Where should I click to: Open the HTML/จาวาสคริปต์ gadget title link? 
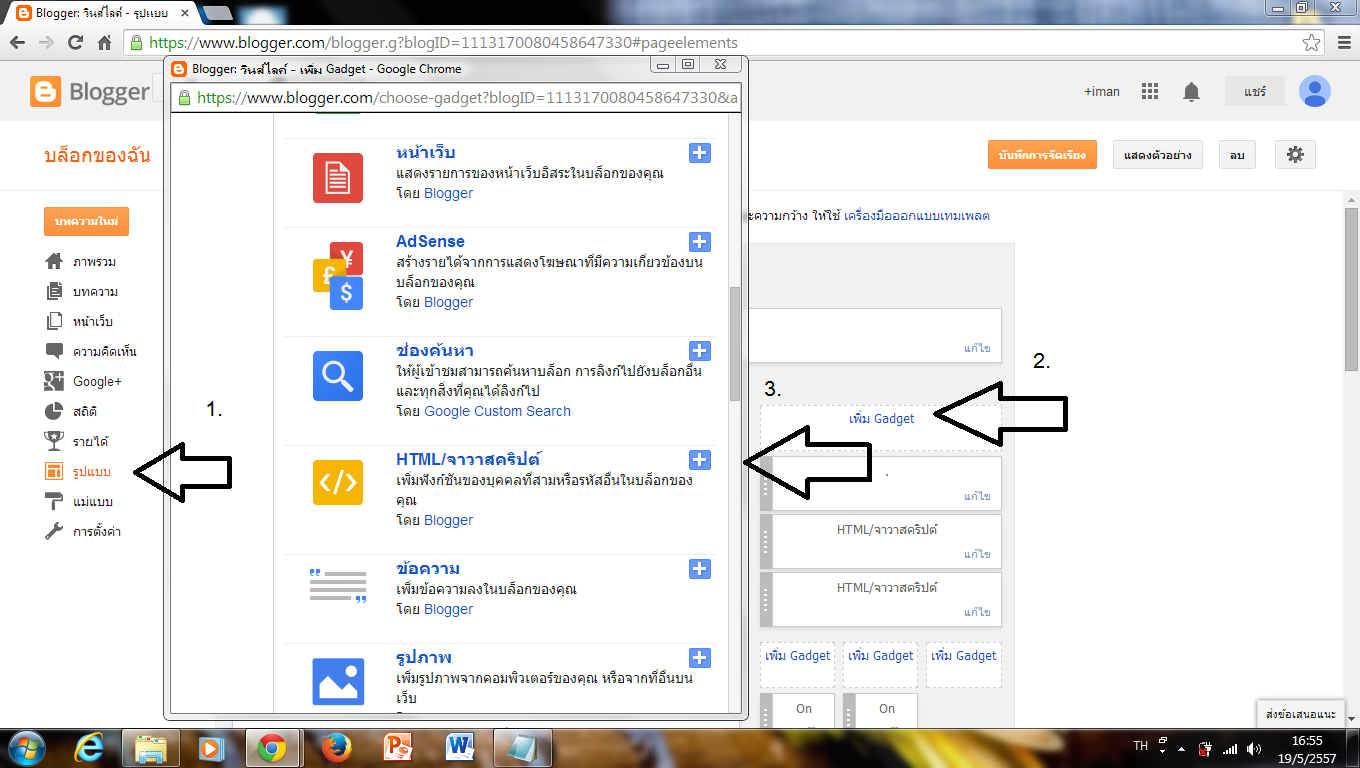(468, 460)
